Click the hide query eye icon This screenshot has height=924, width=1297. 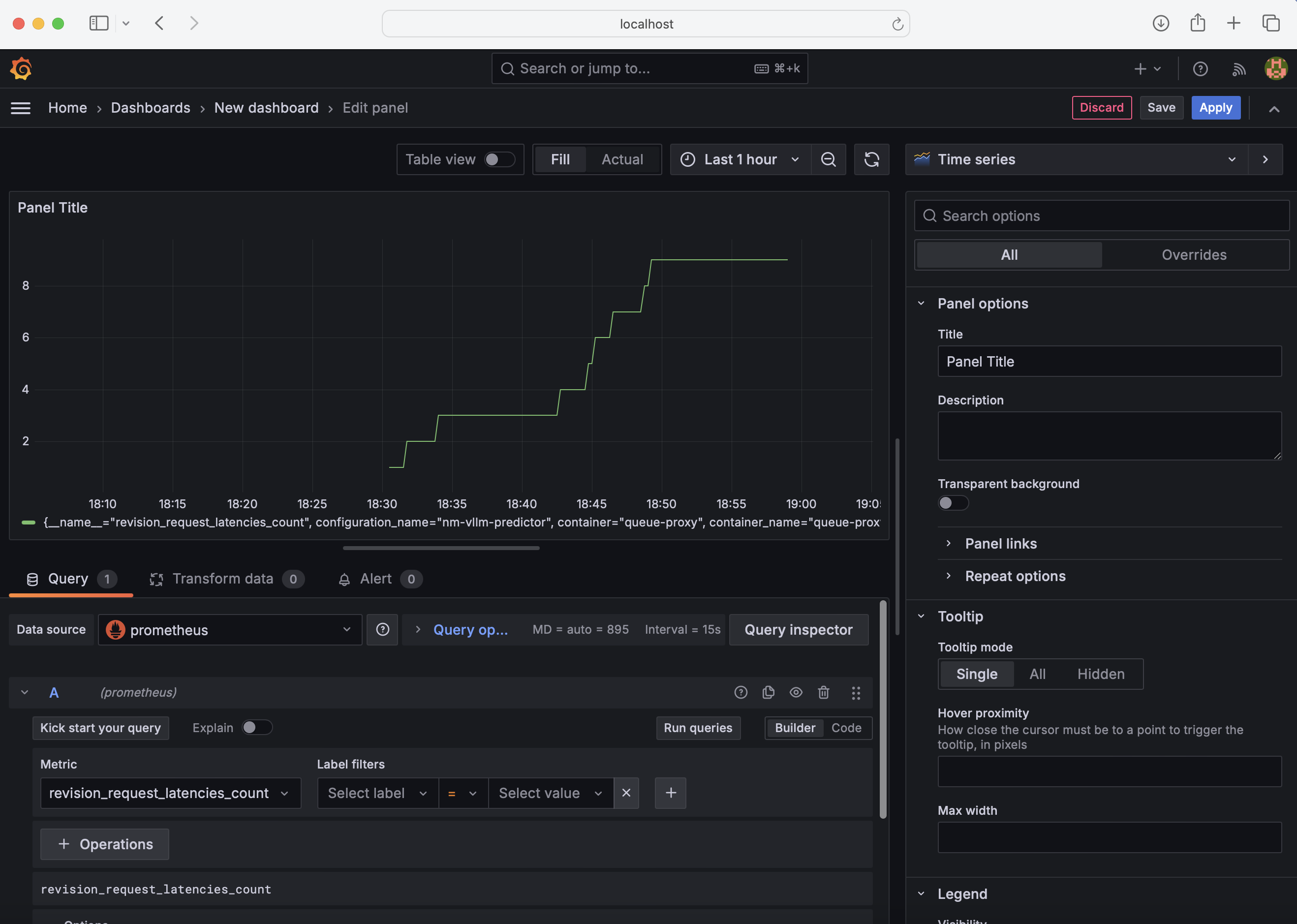point(795,692)
